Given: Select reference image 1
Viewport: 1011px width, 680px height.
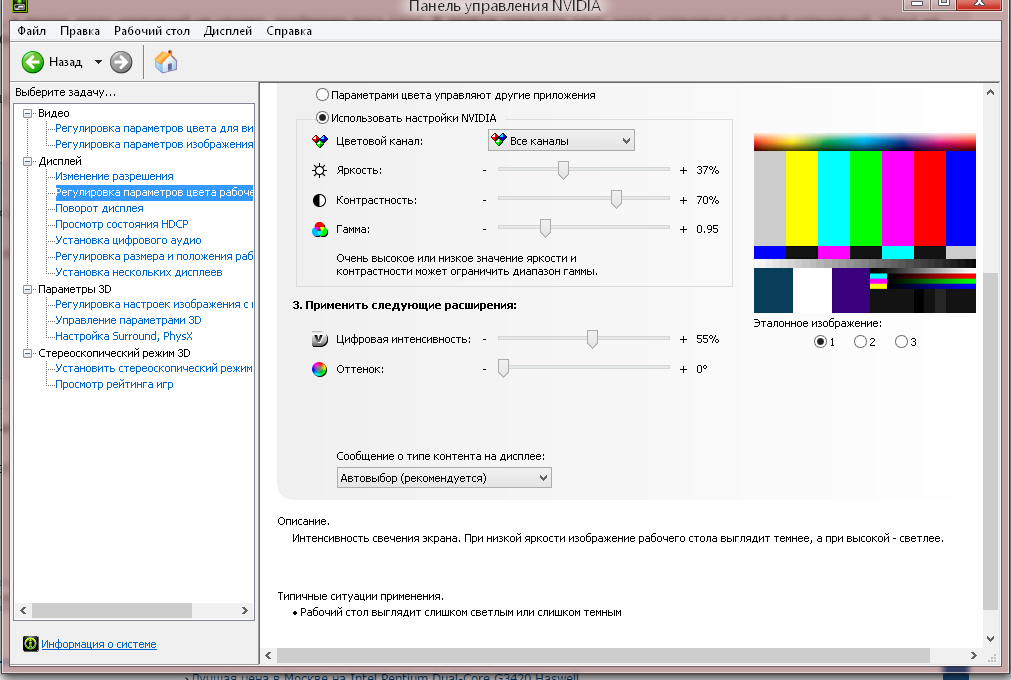Looking at the screenshot, I should 820,342.
